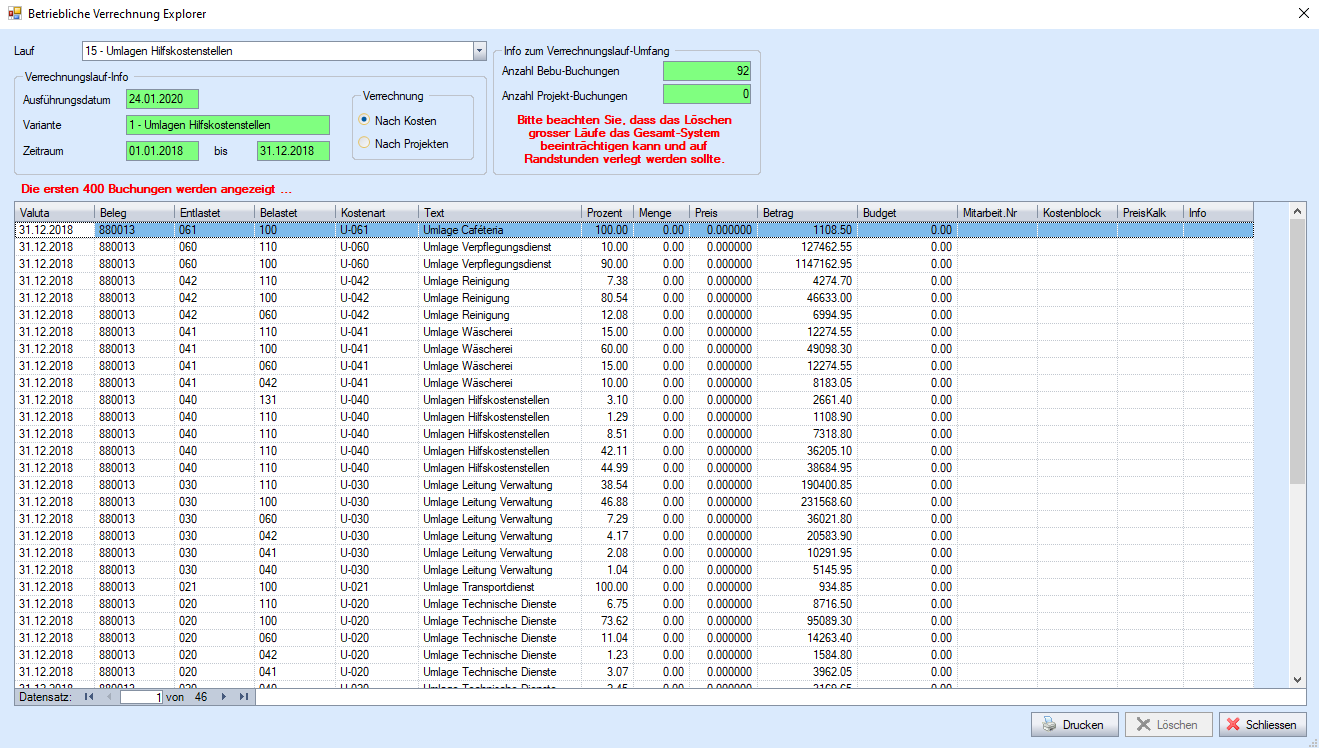Click the Kostenart column header

[375, 213]
